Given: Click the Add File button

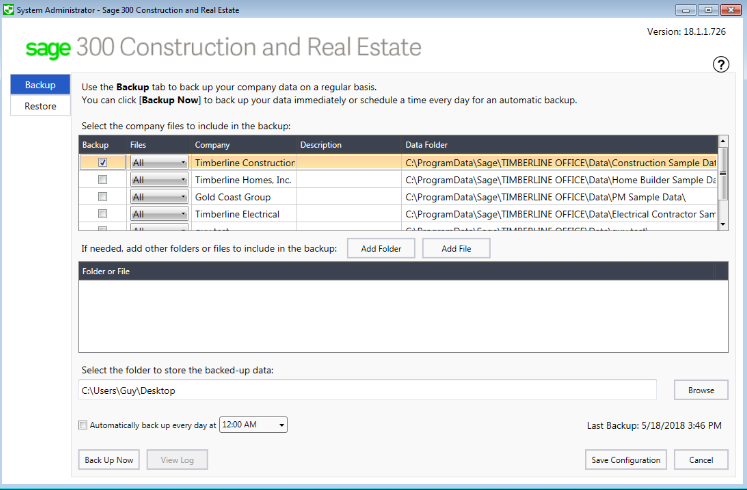Looking at the screenshot, I should pyautogui.click(x=456, y=249).
